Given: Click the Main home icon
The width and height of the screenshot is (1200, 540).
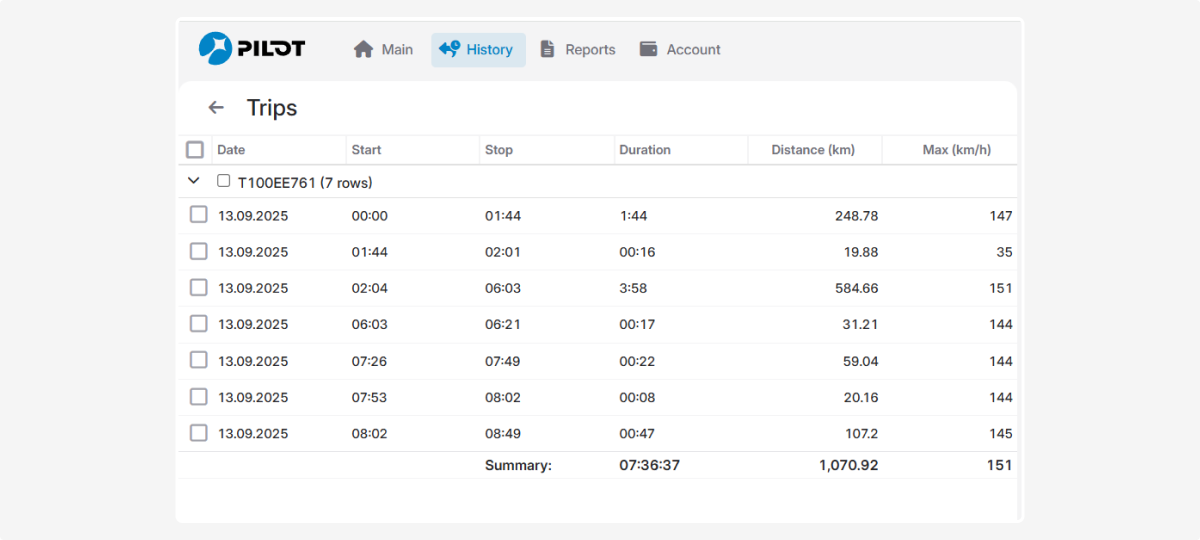Looking at the screenshot, I should [363, 49].
